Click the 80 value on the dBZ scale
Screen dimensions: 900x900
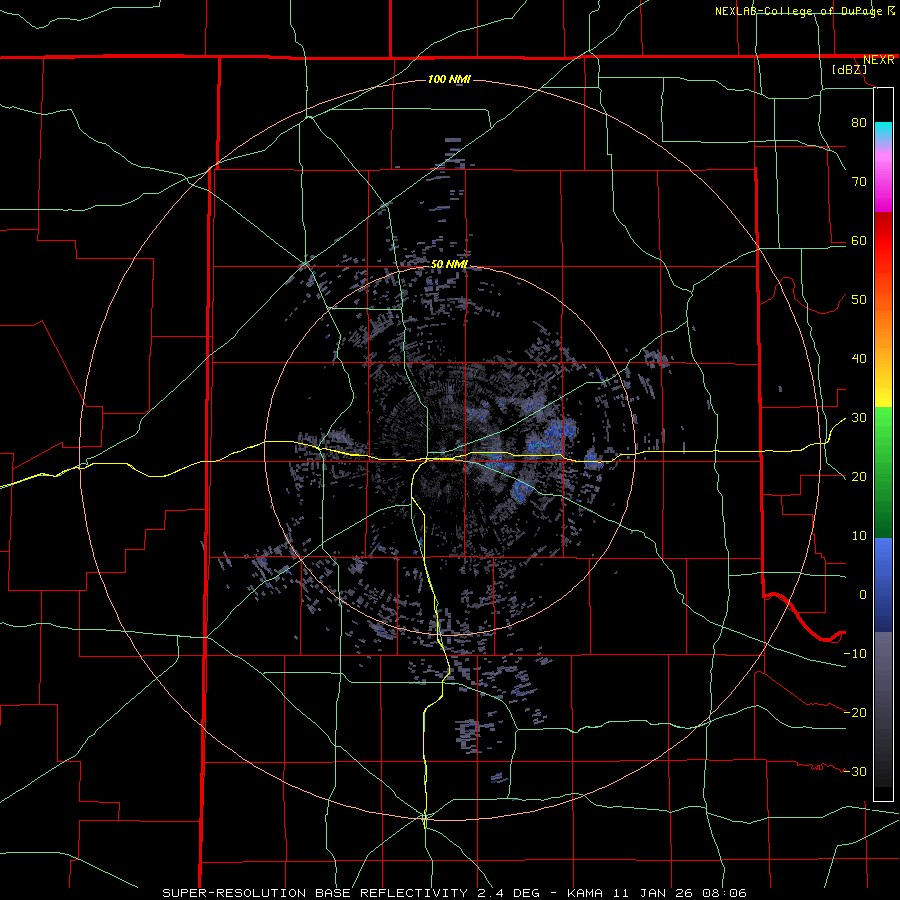tap(859, 122)
